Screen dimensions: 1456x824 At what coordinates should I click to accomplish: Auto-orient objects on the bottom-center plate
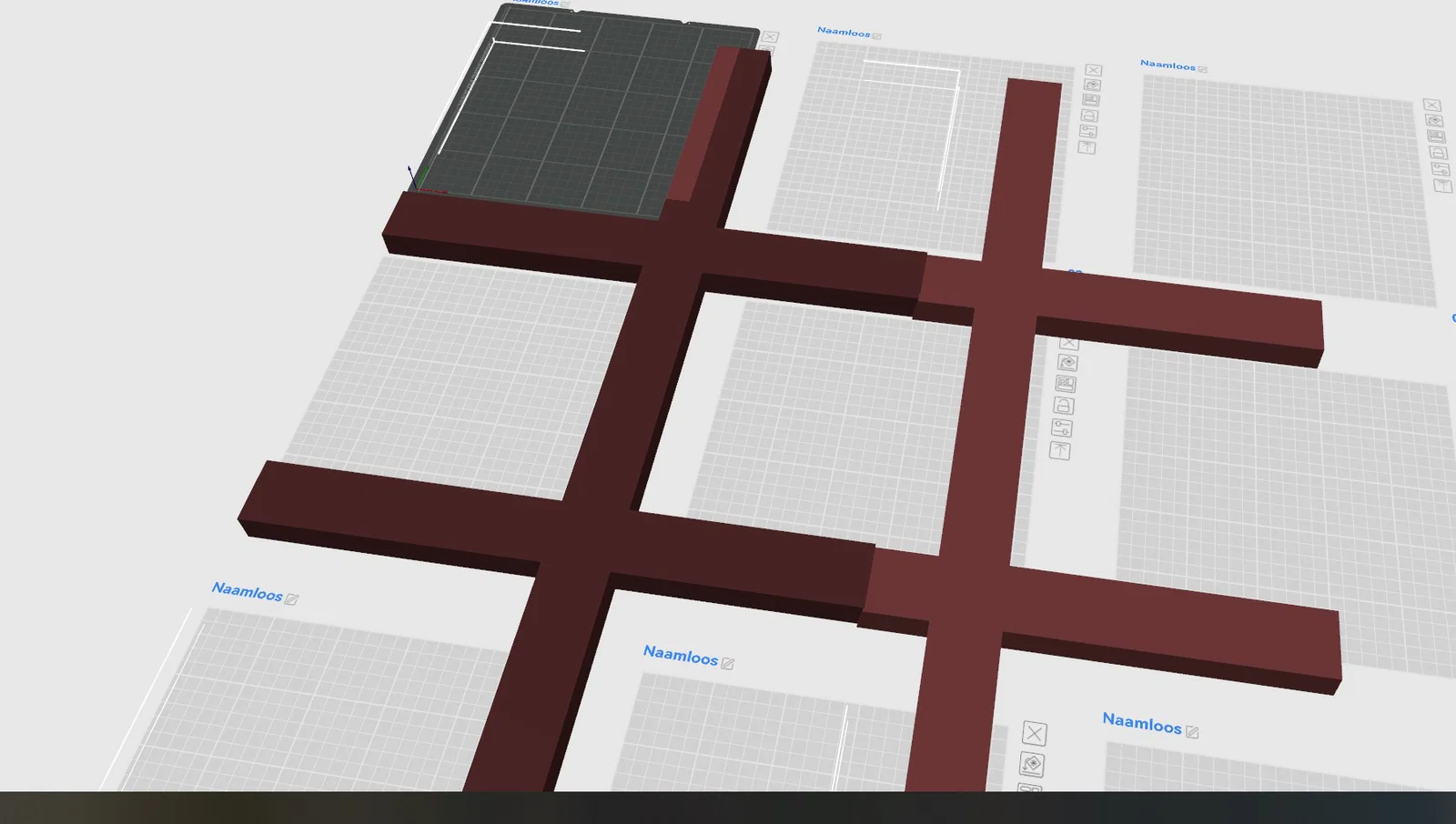1032,764
